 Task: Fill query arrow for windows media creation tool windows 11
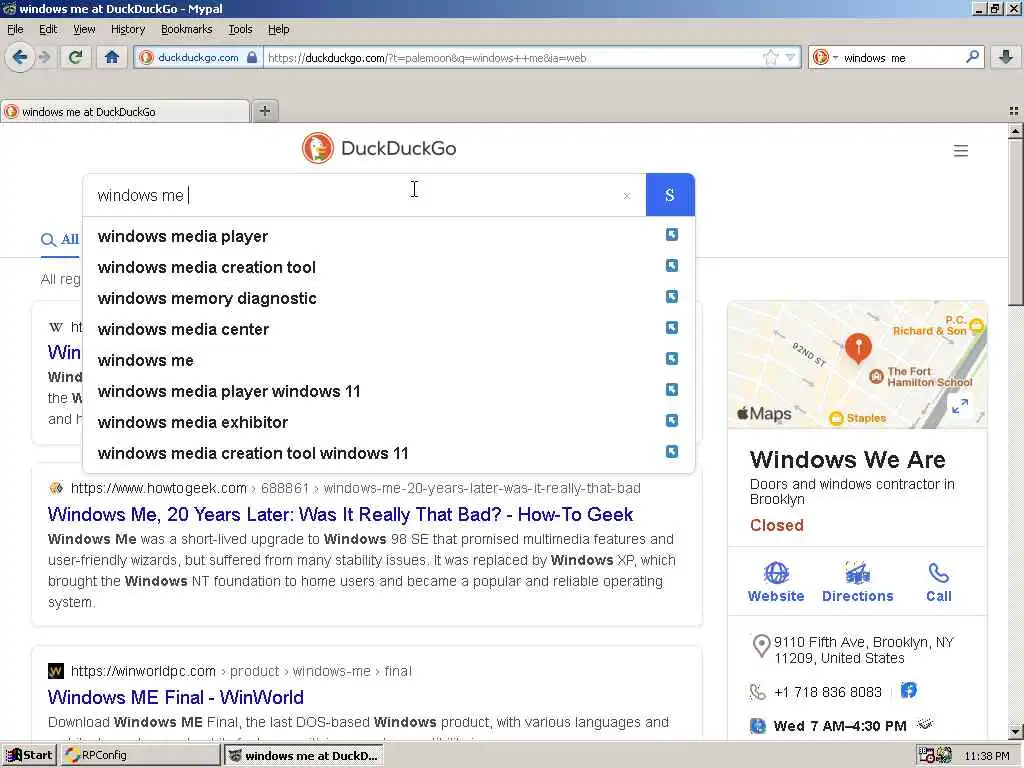pyautogui.click(x=671, y=451)
